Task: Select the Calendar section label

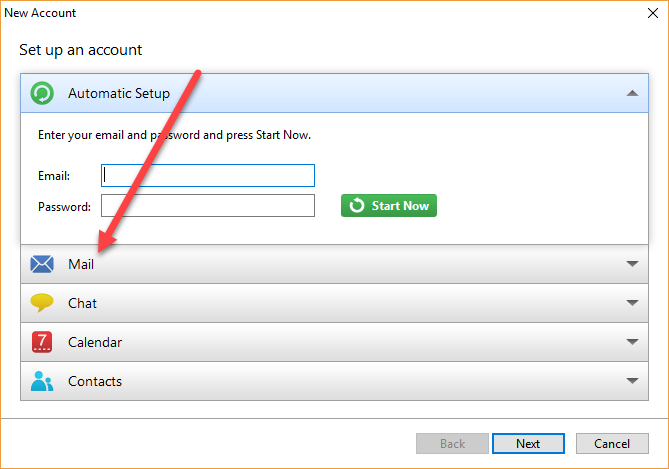Action: [x=95, y=342]
